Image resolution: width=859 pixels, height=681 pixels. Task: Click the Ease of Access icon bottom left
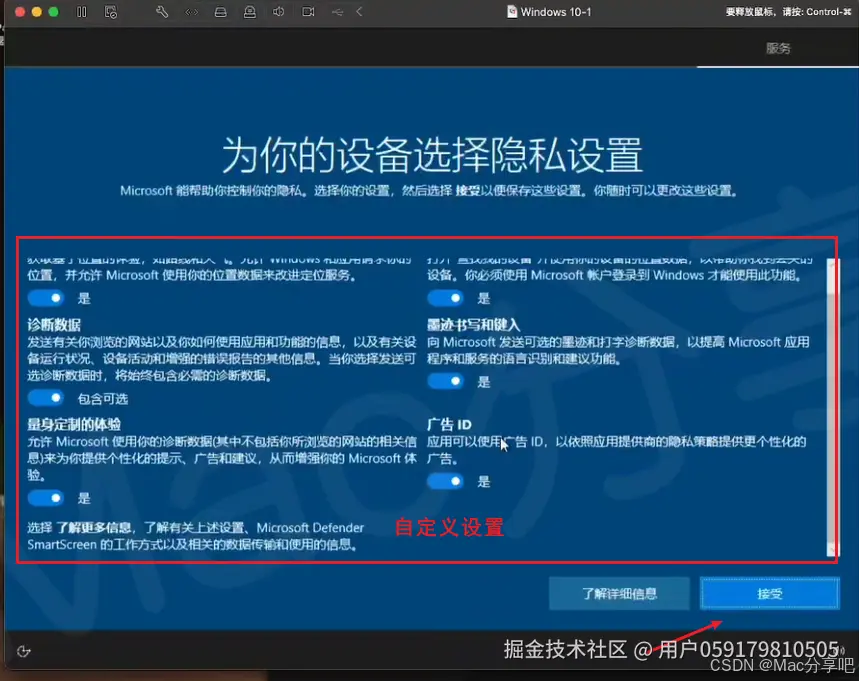coord(23,651)
